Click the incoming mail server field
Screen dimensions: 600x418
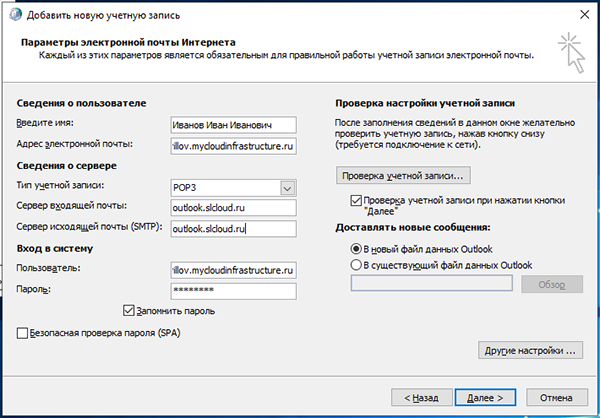233,208
